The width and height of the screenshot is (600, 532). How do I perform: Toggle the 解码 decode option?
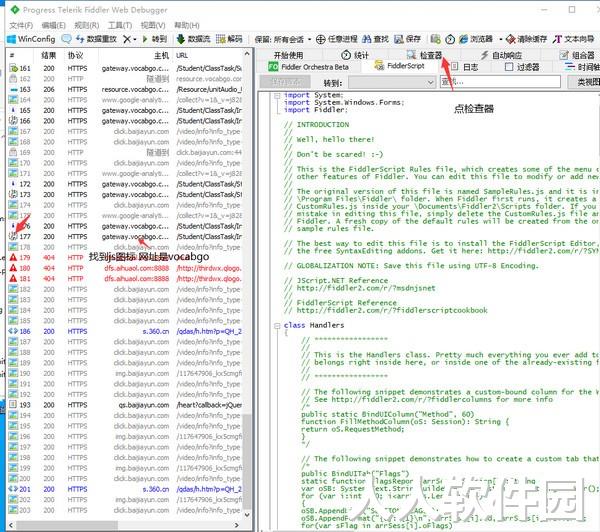pyautogui.click(x=229, y=39)
